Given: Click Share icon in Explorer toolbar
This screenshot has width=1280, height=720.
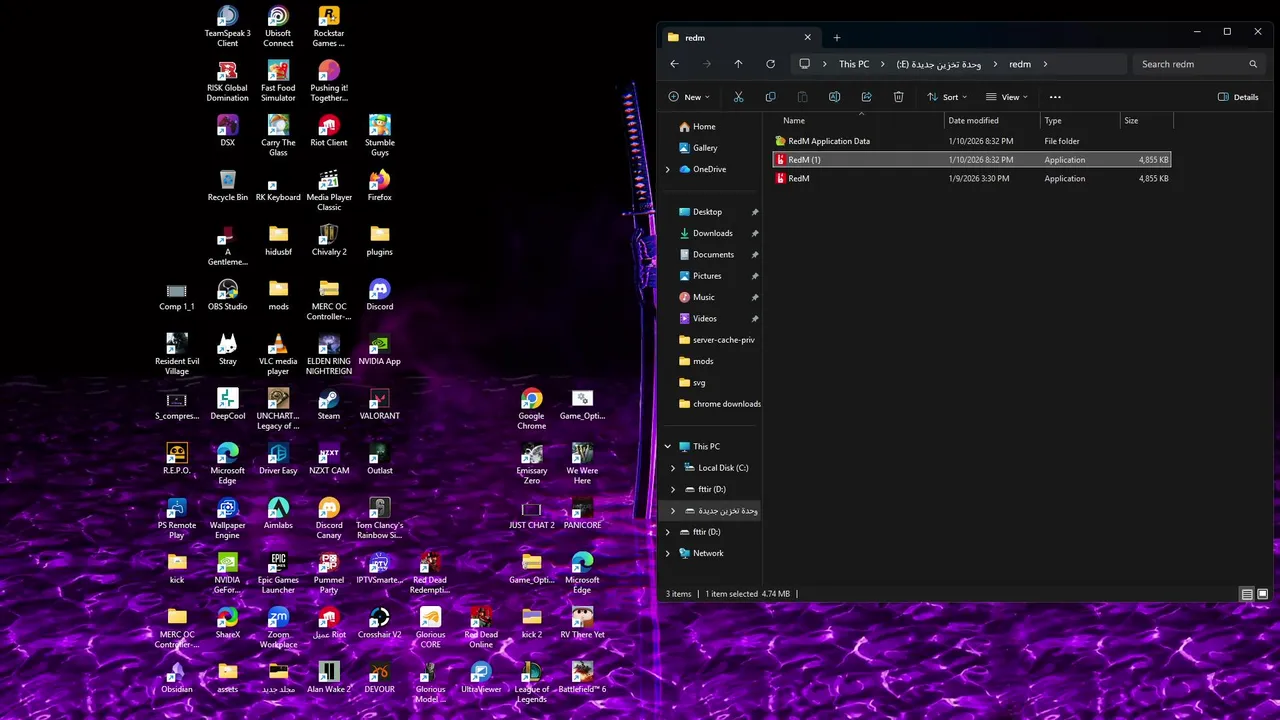Looking at the screenshot, I should [866, 97].
